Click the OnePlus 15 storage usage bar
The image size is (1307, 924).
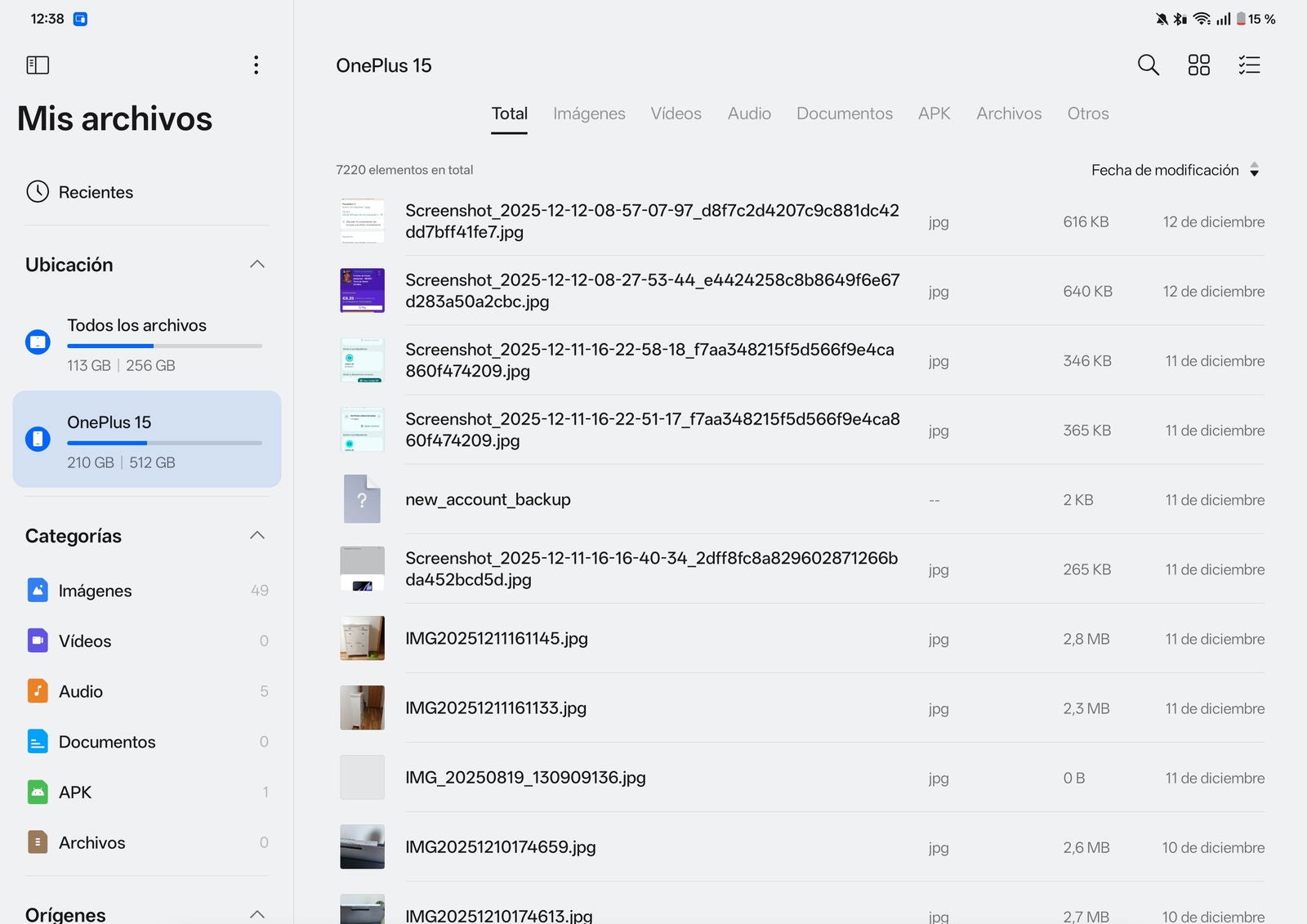pyautogui.click(x=164, y=443)
